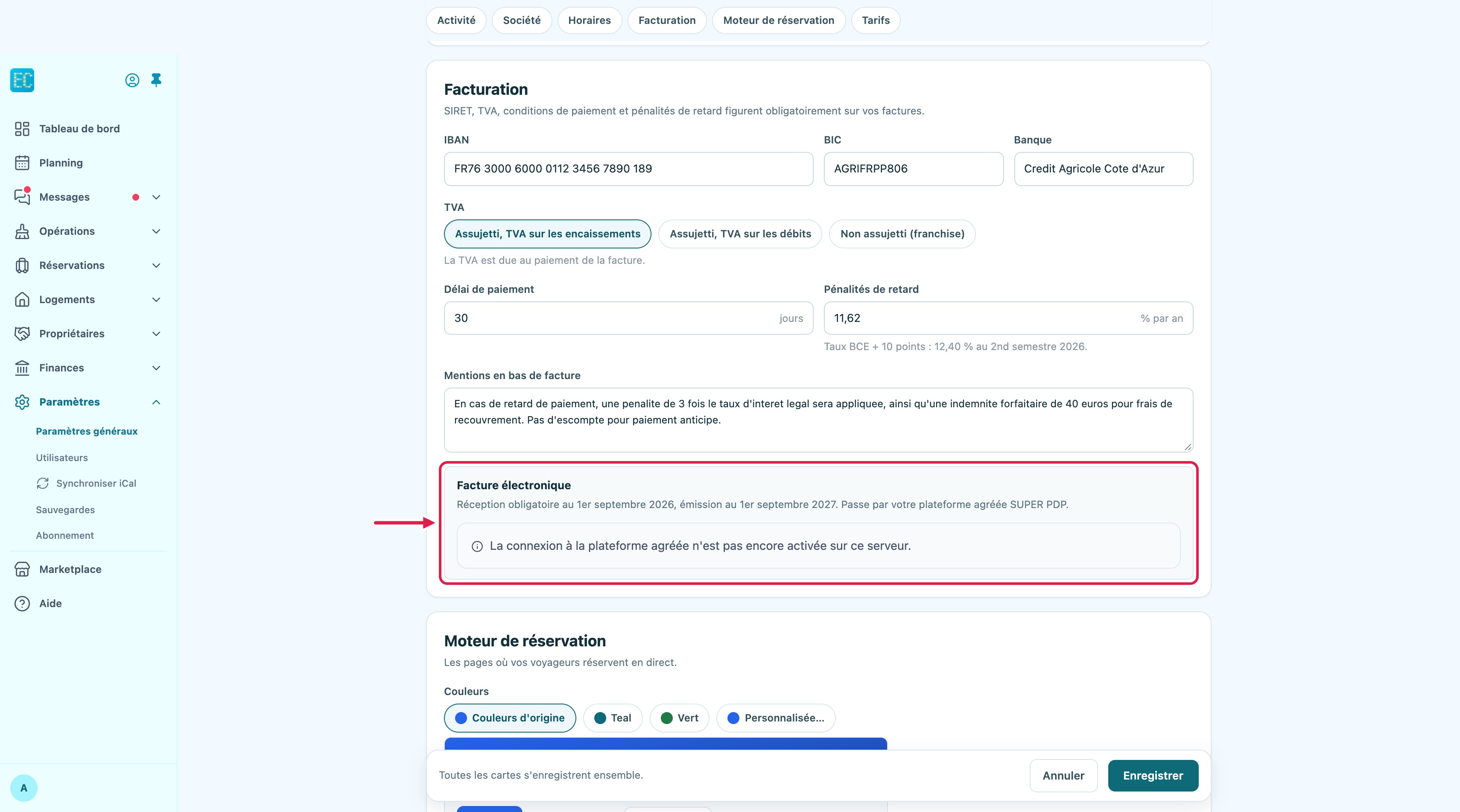Click the Messages chat icon
This screenshot has height=812, width=1460.
click(22, 197)
